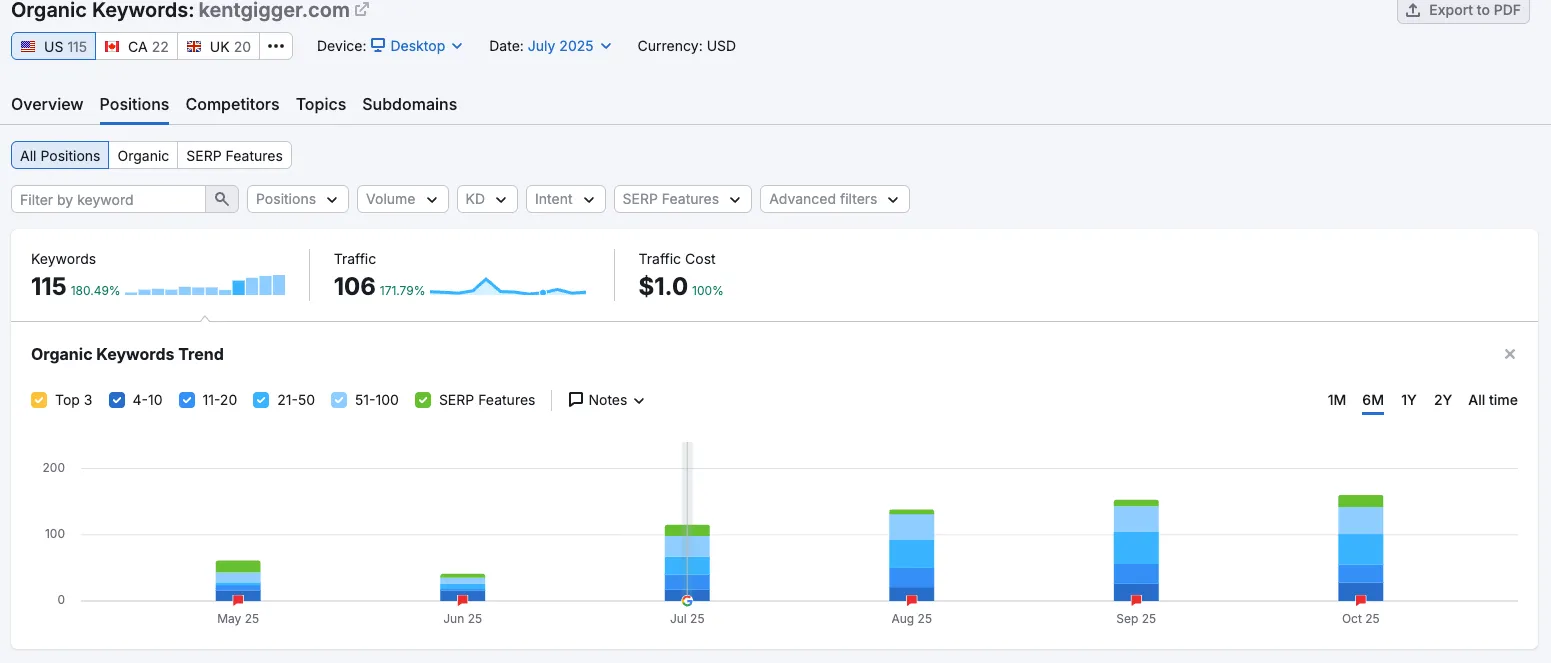Expand the Date July 2025 dropdown

tap(569, 46)
